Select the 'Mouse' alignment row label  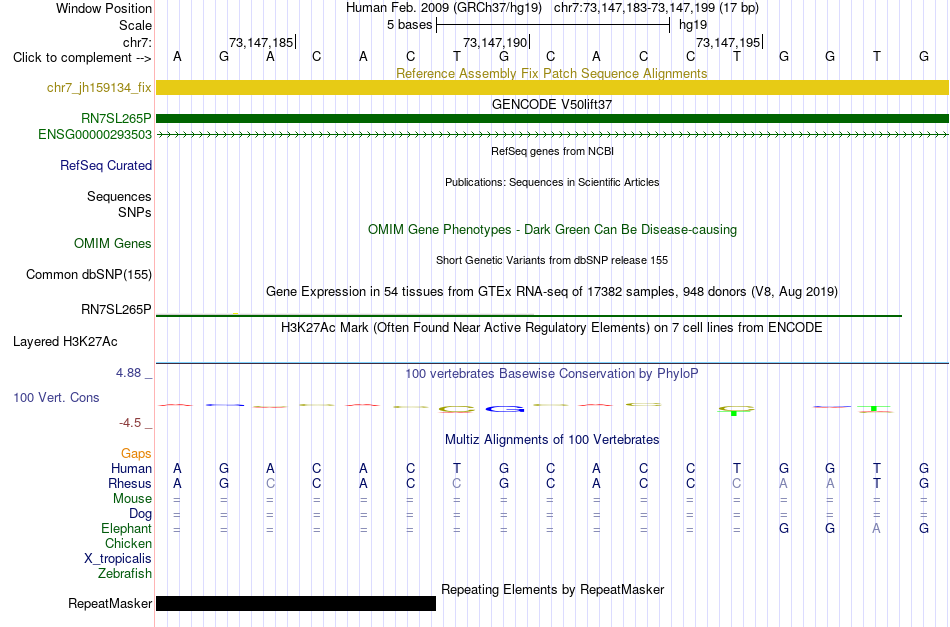pyautogui.click(x=132, y=499)
